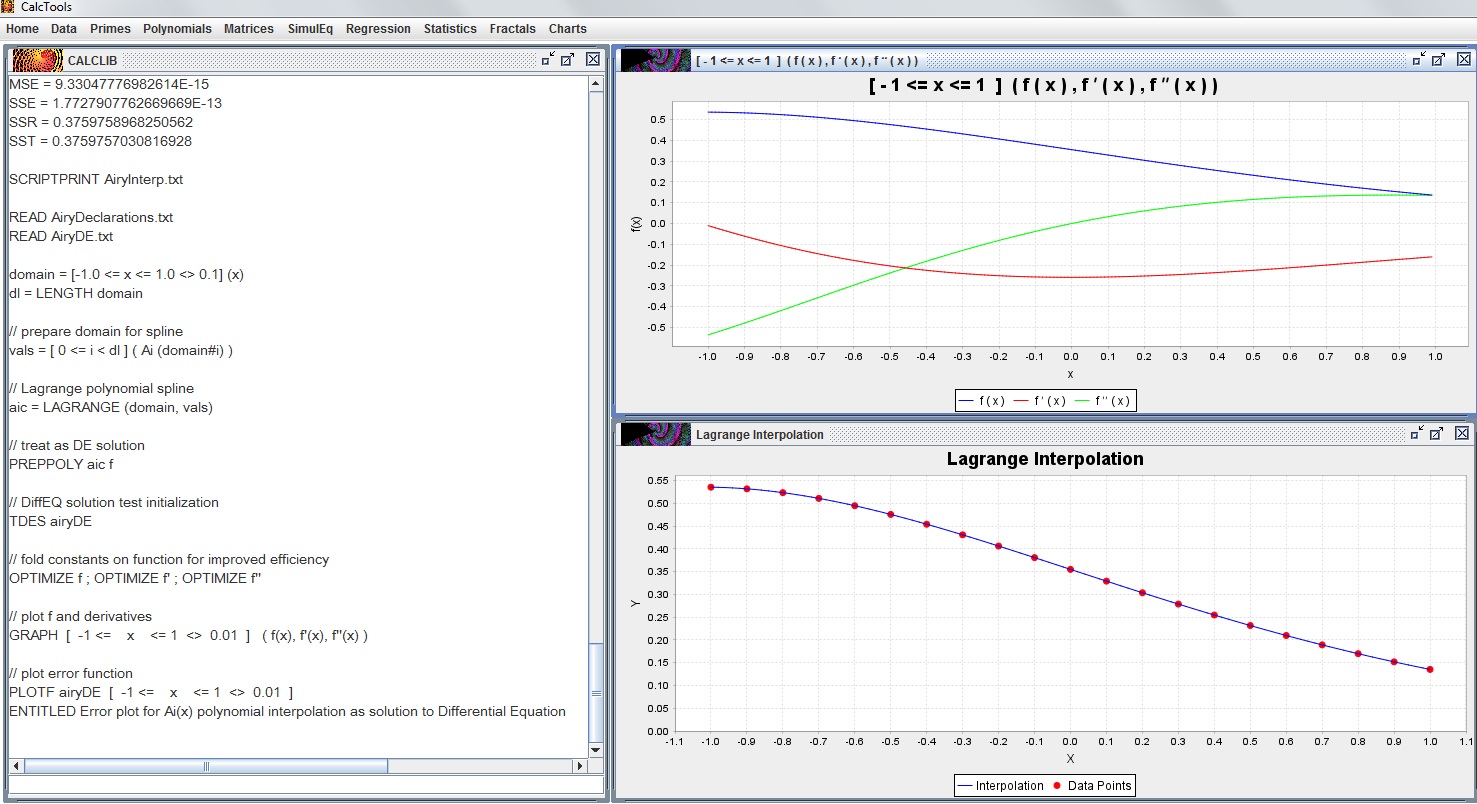Click the CALCLIB frame fractal icon

[x=38, y=60]
